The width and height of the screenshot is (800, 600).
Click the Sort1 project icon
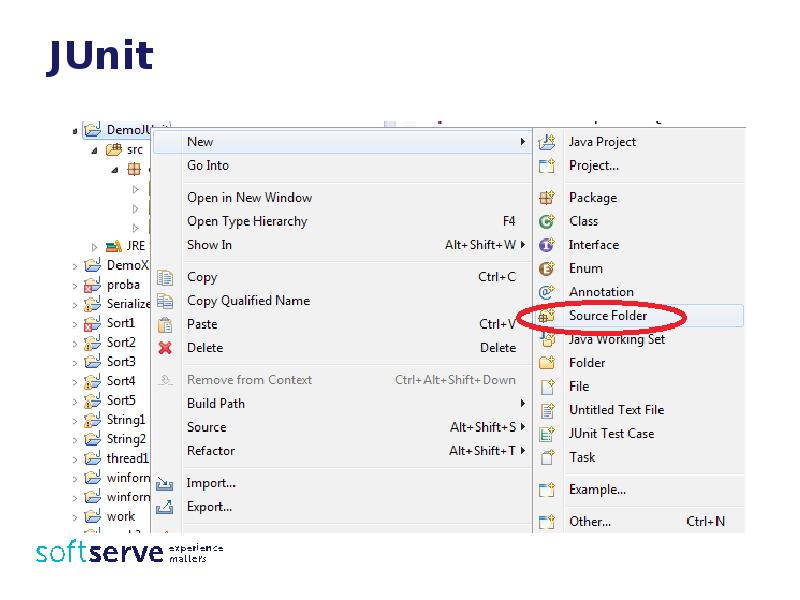(x=92, y=323)
